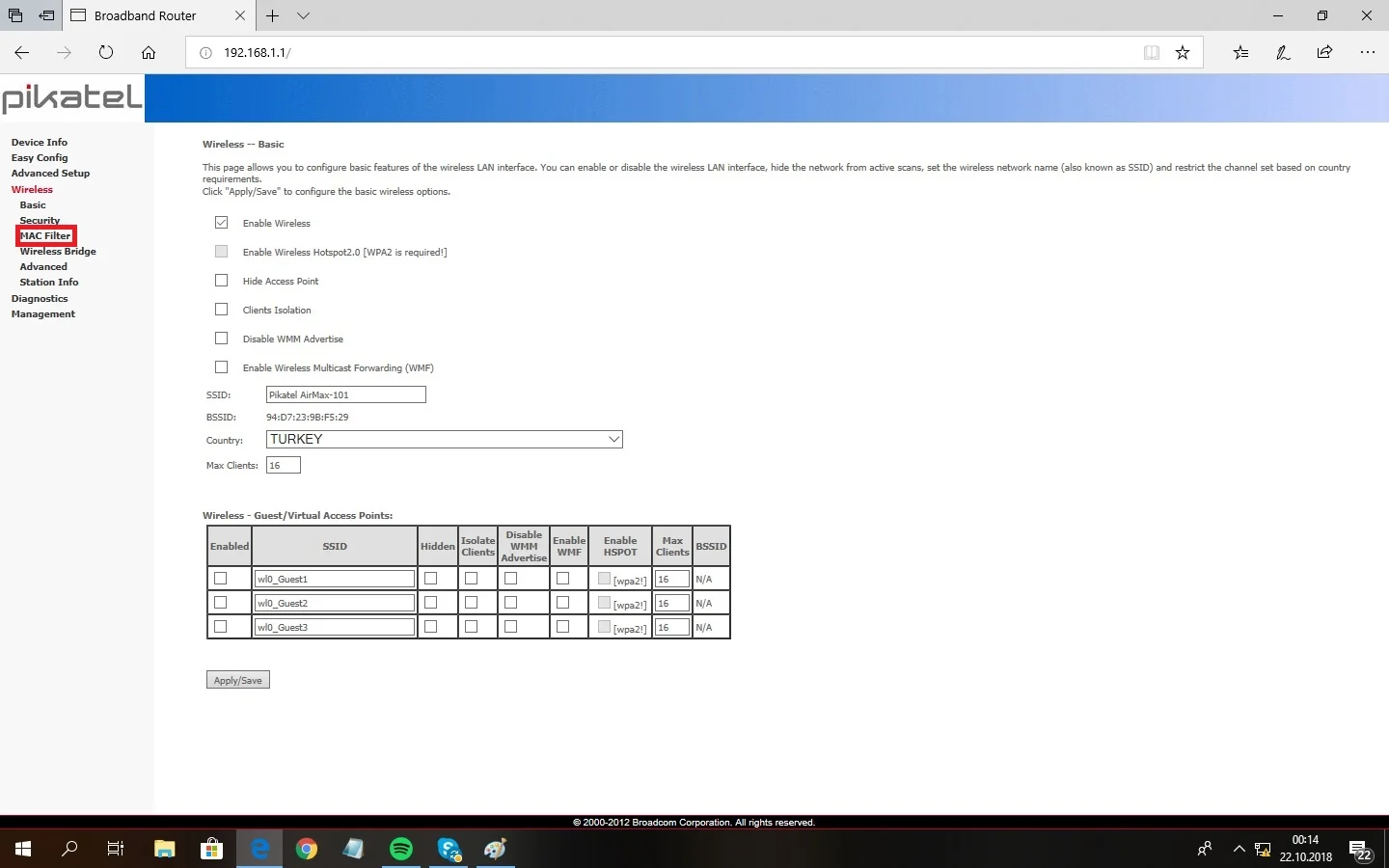This screenshot has width=1389, height=868.
Task: Launch Google Chrome from taskbar
Action: click(x=307, y=849)
